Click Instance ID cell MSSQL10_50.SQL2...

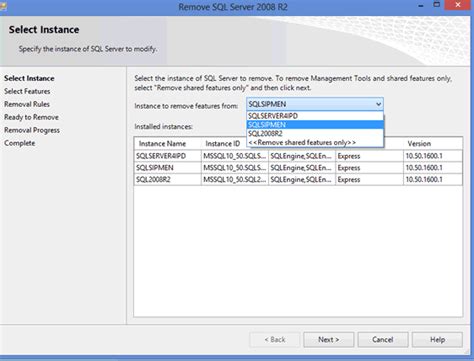click(x=235, y=180)
